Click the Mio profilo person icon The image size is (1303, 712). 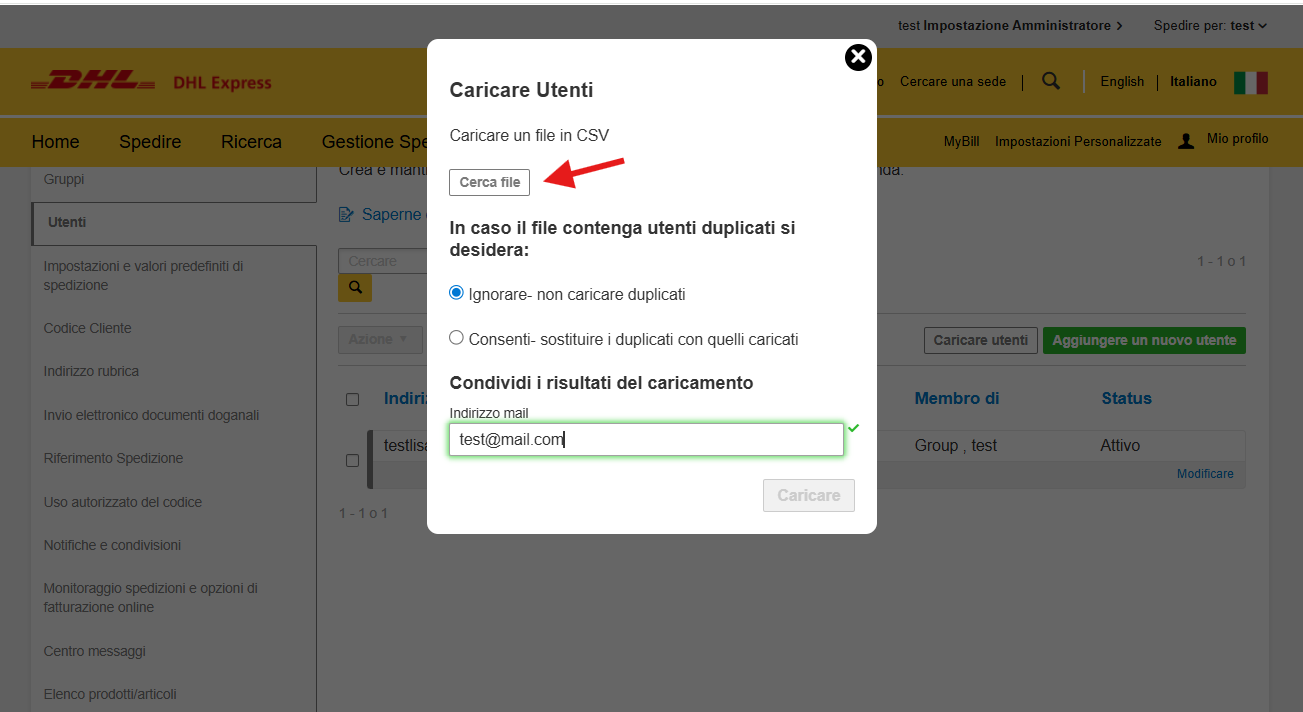1186,141
